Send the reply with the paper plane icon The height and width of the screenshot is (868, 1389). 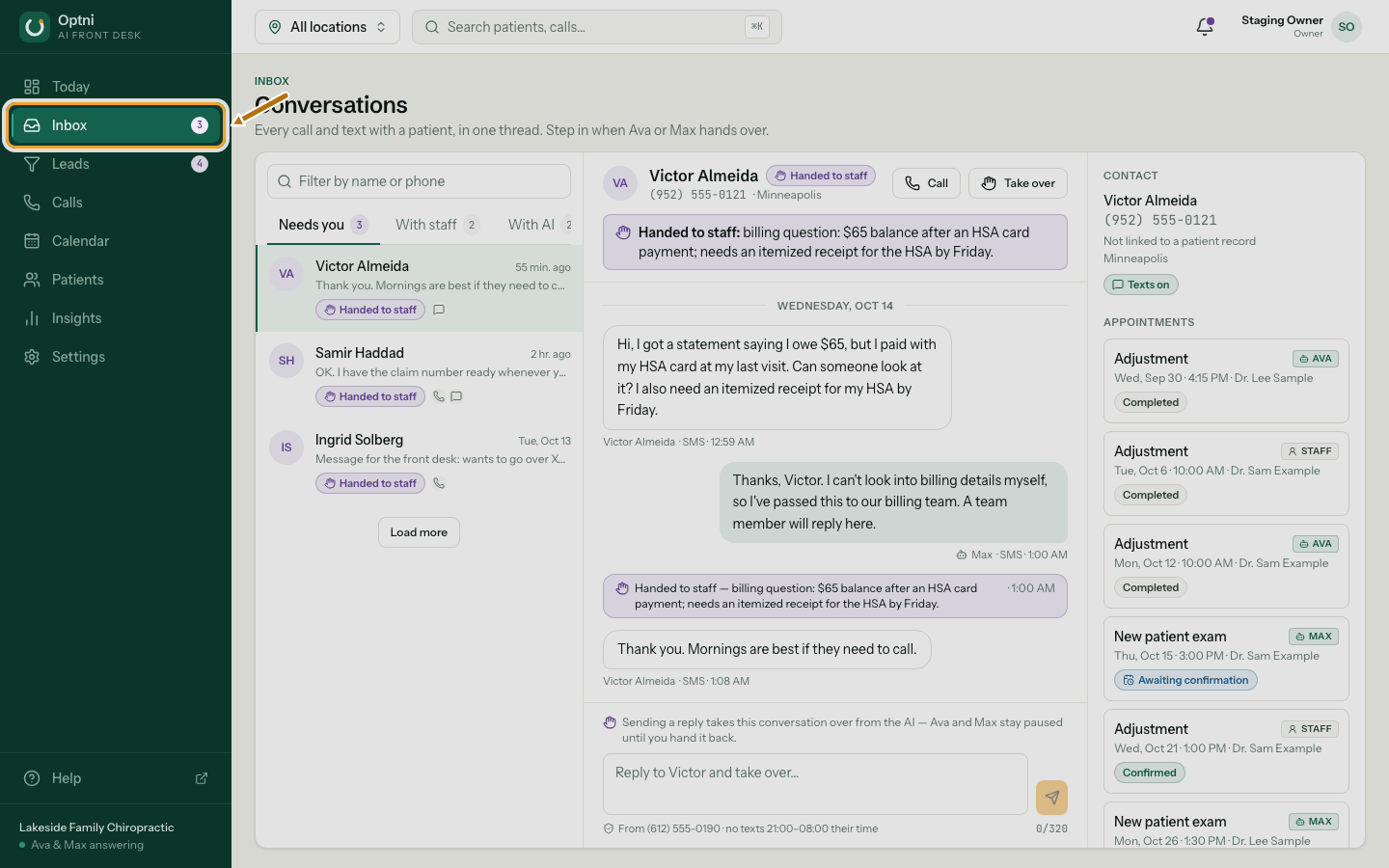coord(1051,798)
